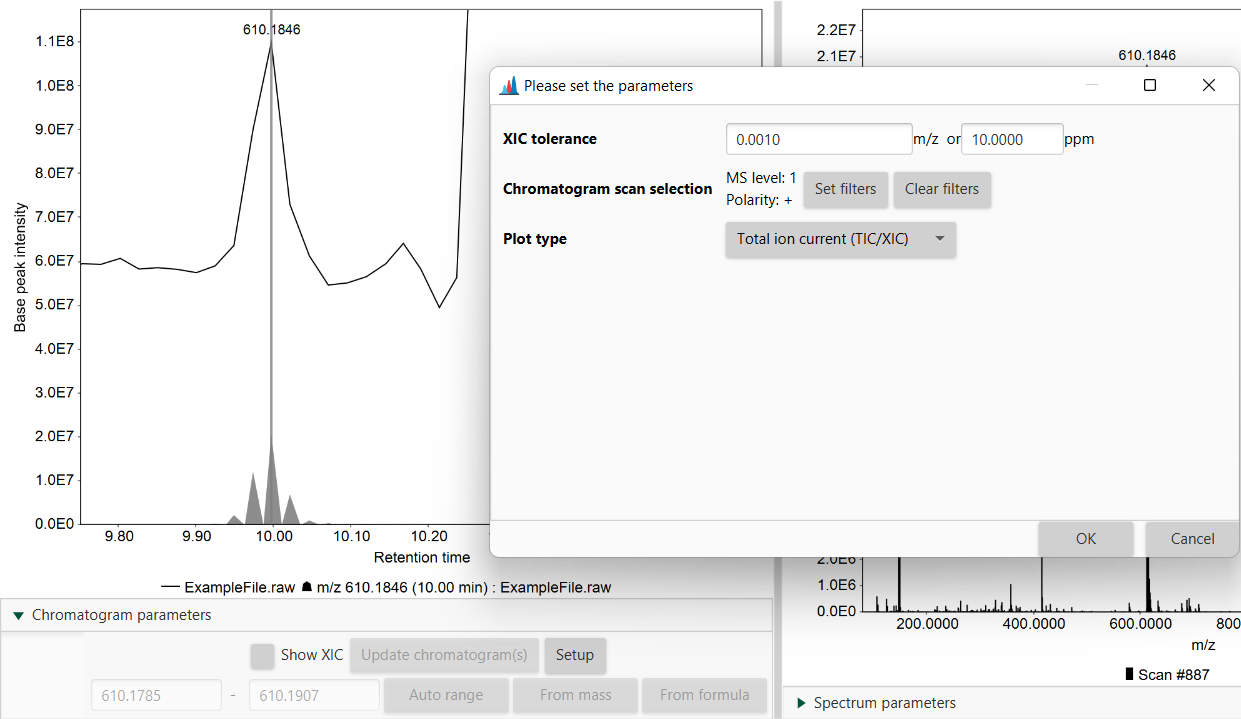The width and height of the screenshot is (1241, 719).
Task: Click the From formula button
Action: pyautogui.click(x=704, y=695)
